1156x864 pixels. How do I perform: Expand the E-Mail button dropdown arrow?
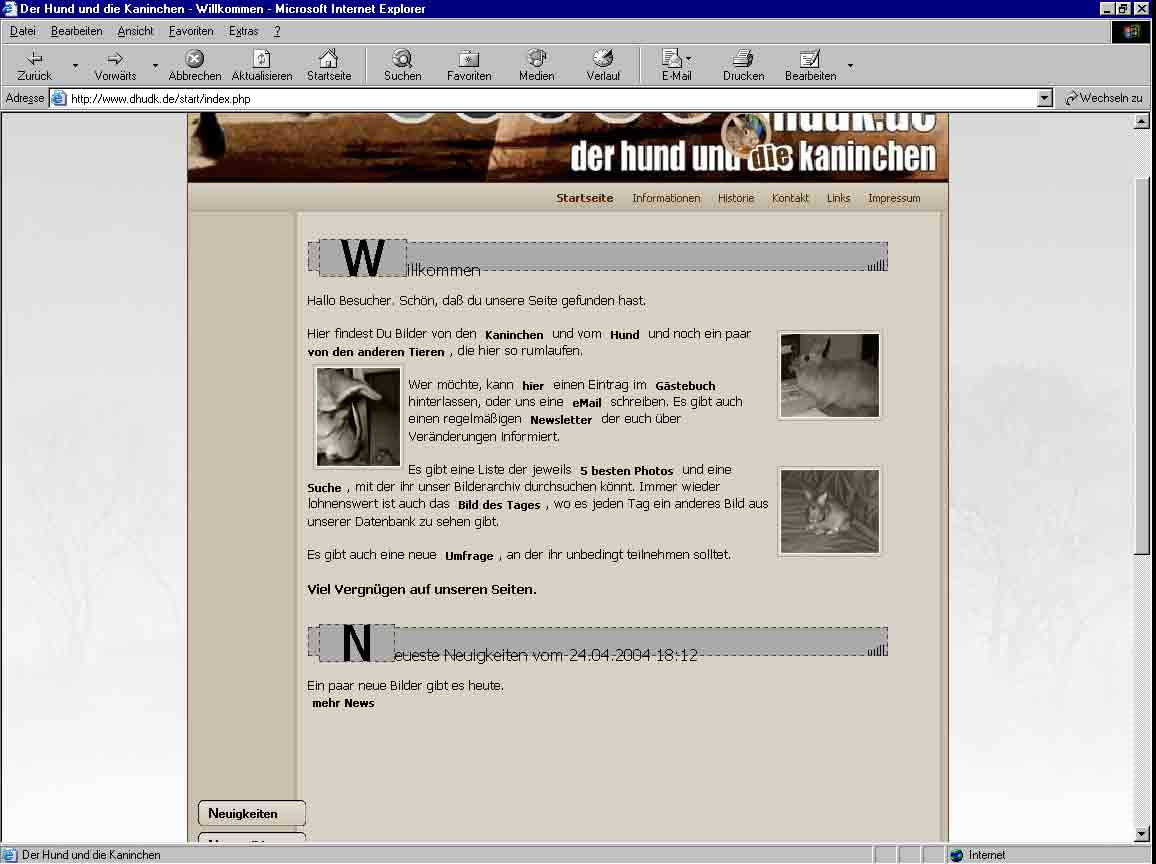[688, 59]
